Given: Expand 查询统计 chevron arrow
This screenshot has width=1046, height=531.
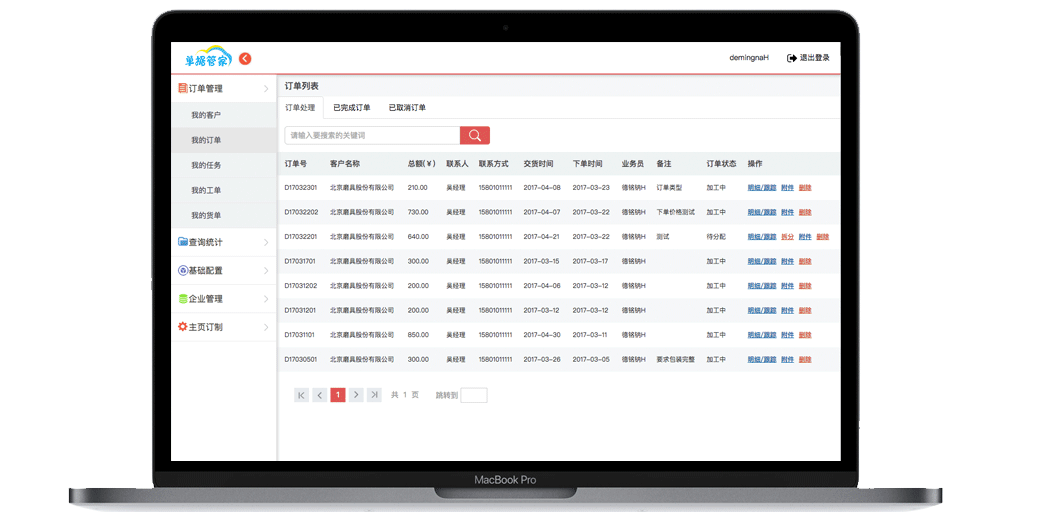Looking at the screenshot, I should (x=266, y=242).
